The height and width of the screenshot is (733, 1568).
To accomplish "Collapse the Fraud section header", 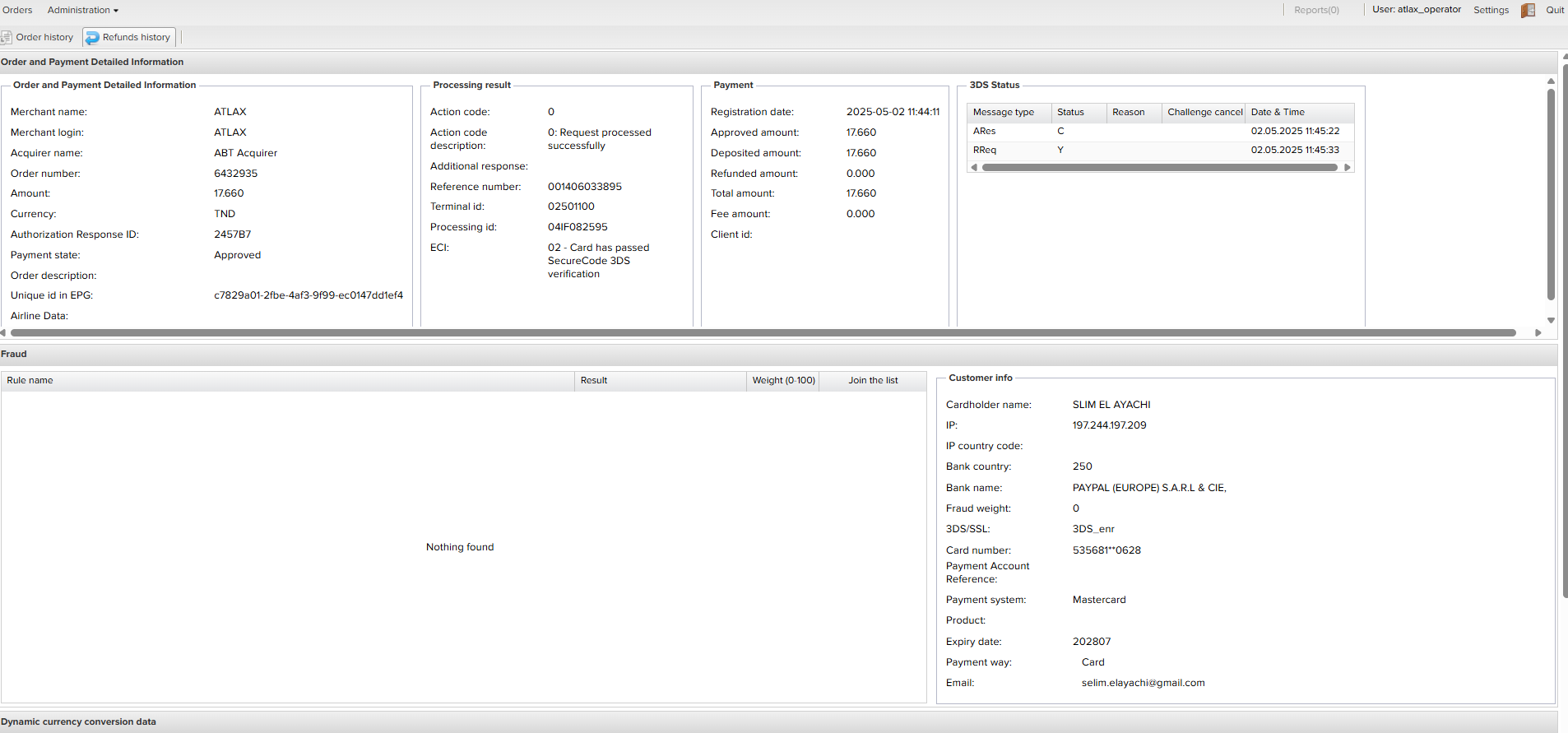I will [14, 354].
